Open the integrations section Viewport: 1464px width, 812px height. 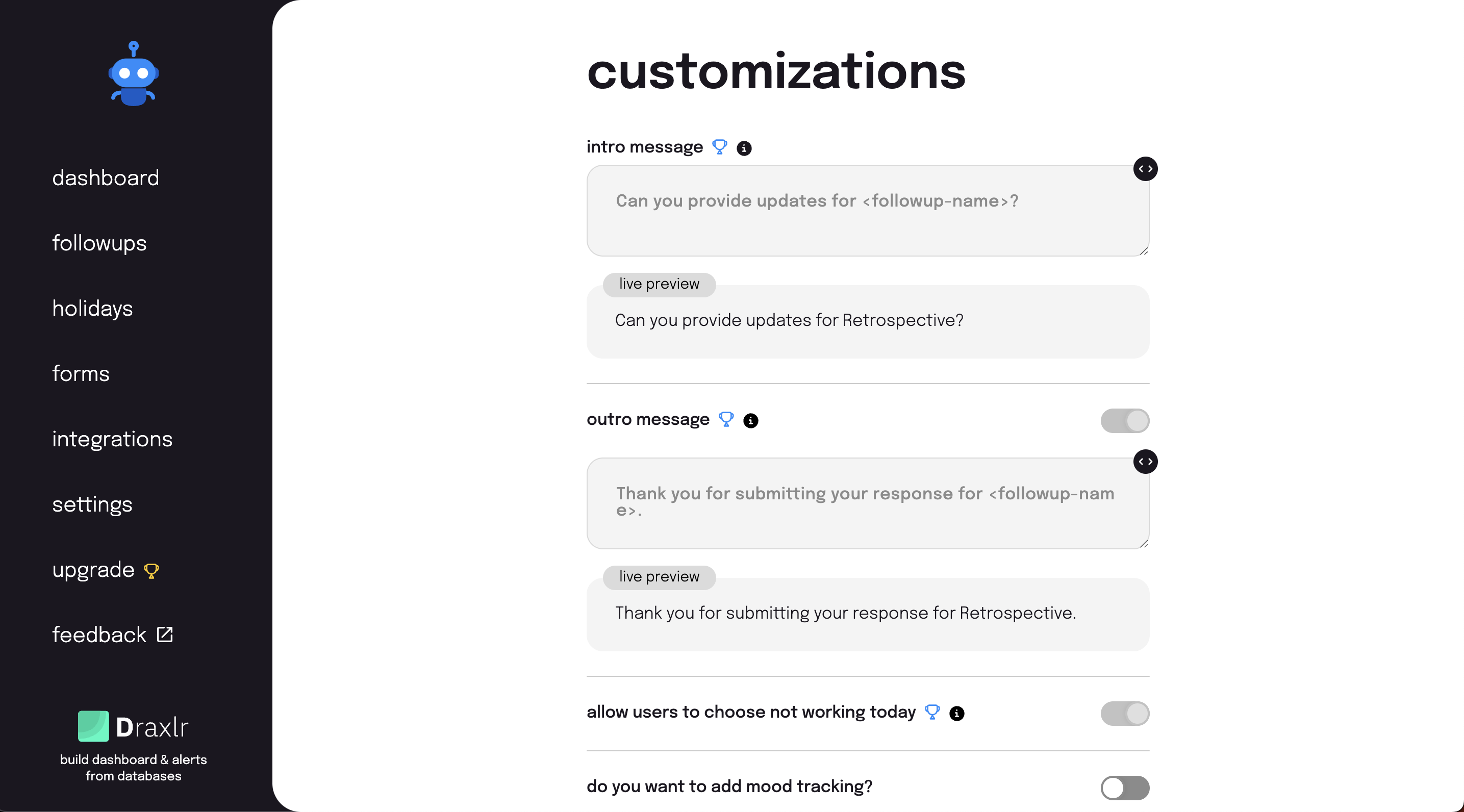[113, 439]
